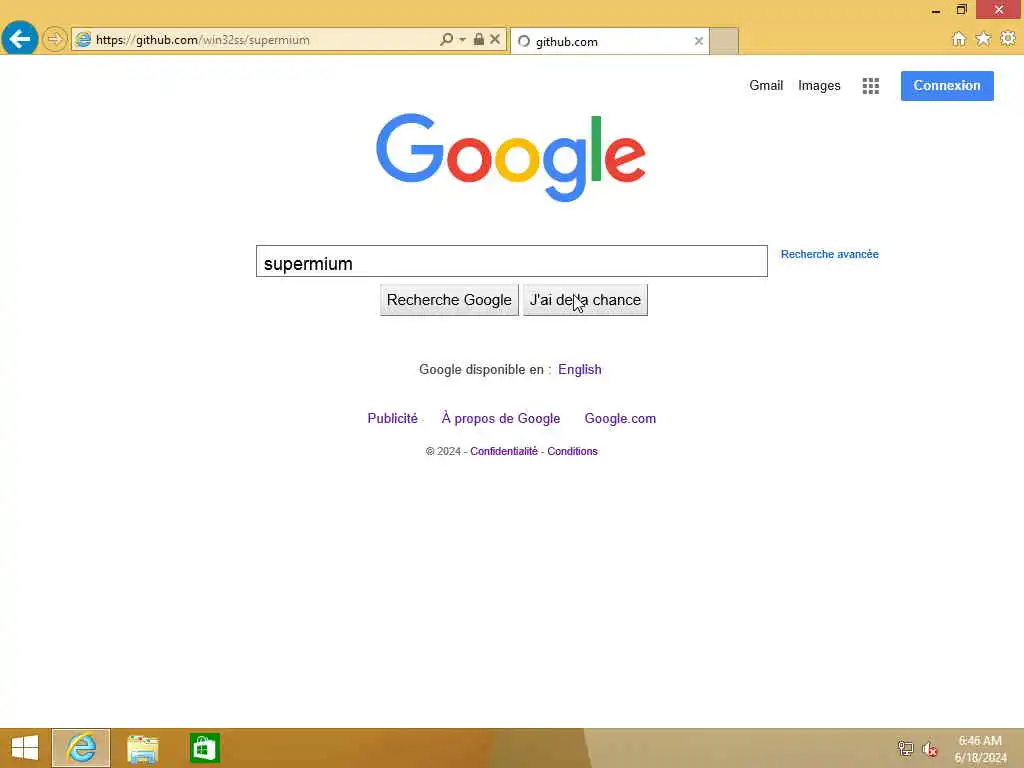Open the browser Home icon
Viewport: 1024px width, 768px height.
[x=959, y=39]
